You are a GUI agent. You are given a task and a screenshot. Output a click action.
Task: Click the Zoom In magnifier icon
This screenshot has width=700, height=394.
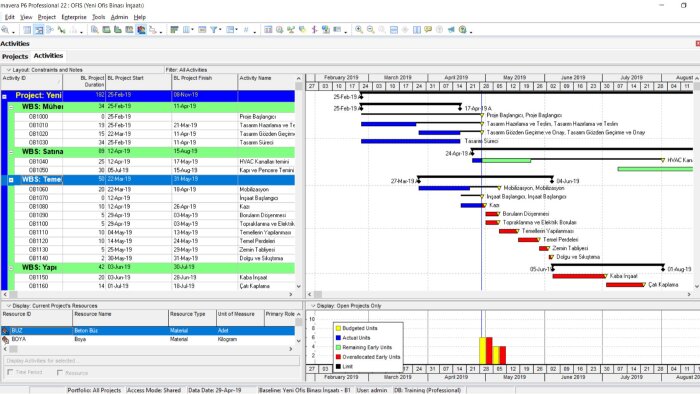coord(359,30)
